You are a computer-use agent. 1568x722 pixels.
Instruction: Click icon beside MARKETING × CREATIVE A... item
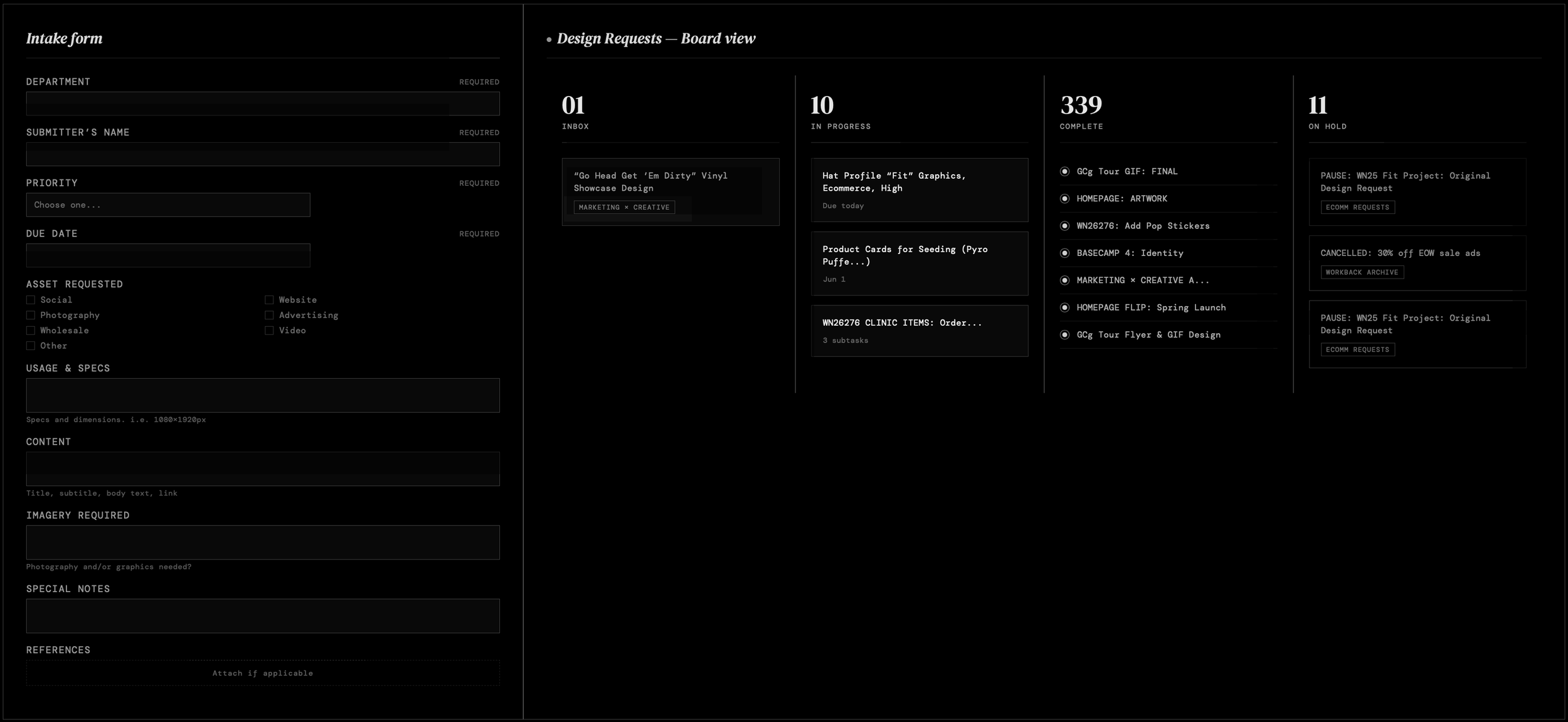[1064, 280]
